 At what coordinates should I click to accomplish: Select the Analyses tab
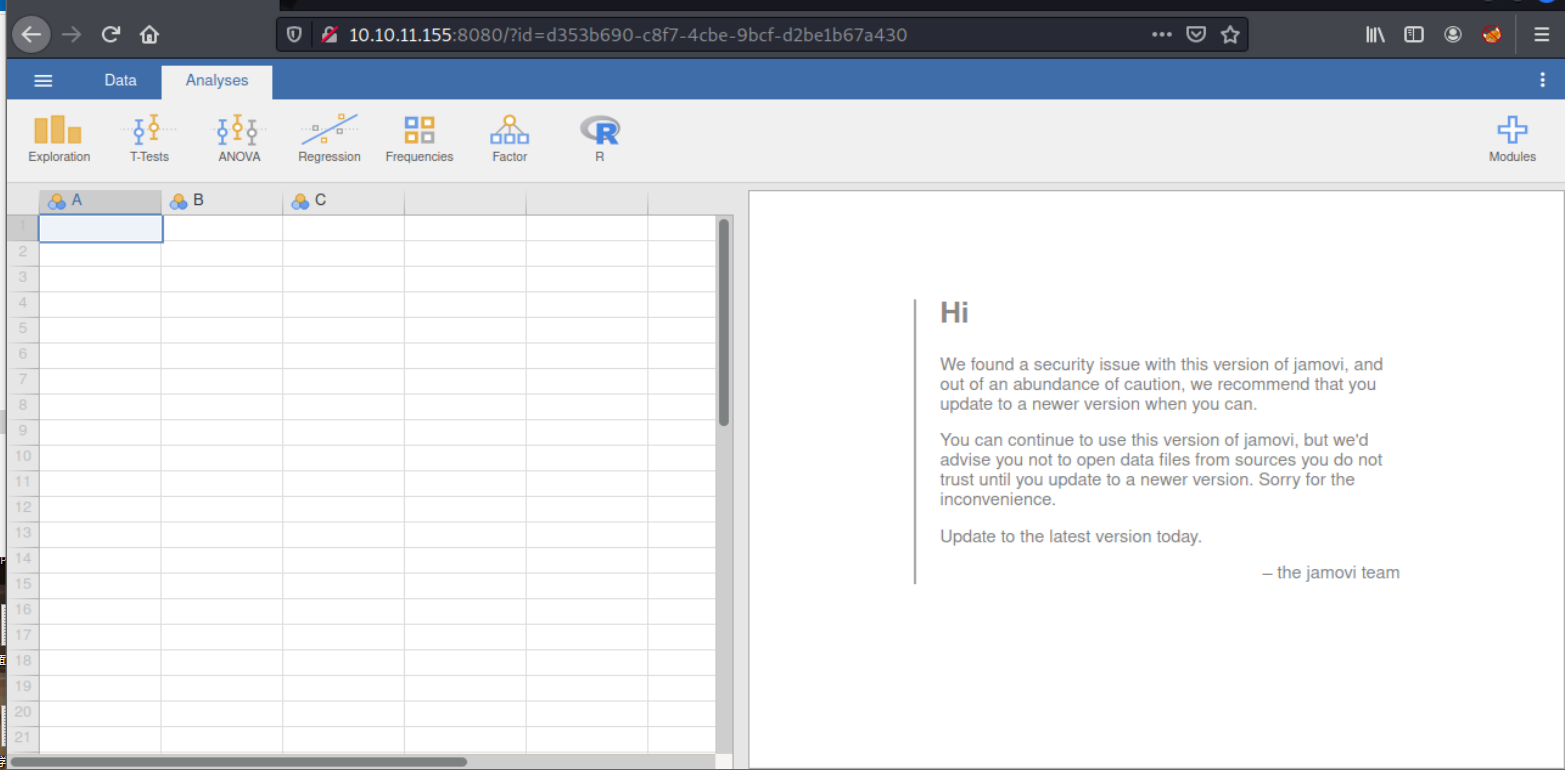click(217, 81)
